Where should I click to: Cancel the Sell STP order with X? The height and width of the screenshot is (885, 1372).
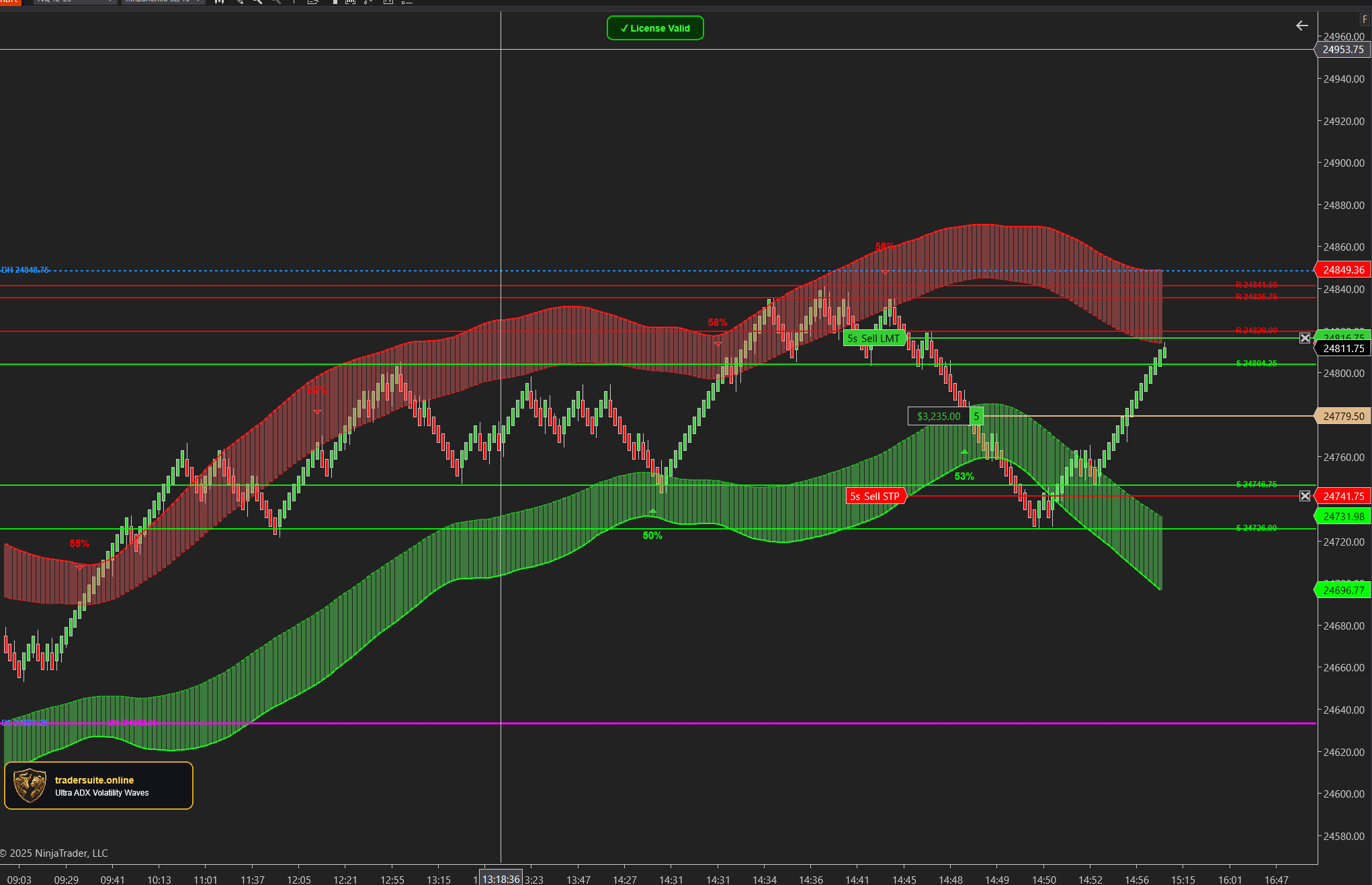(x=1305, y=496)
